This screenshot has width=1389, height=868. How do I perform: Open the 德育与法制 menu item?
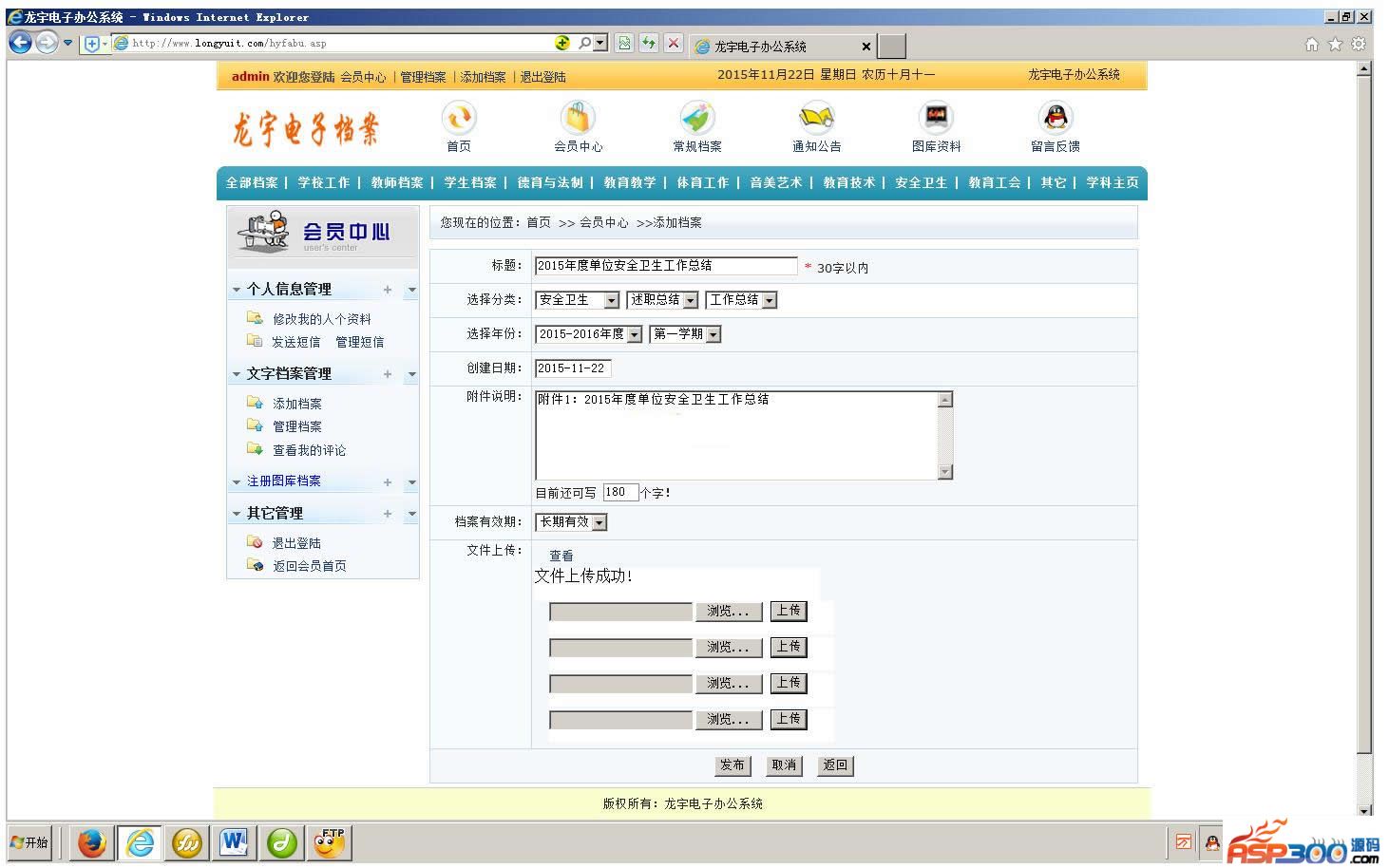550,183
